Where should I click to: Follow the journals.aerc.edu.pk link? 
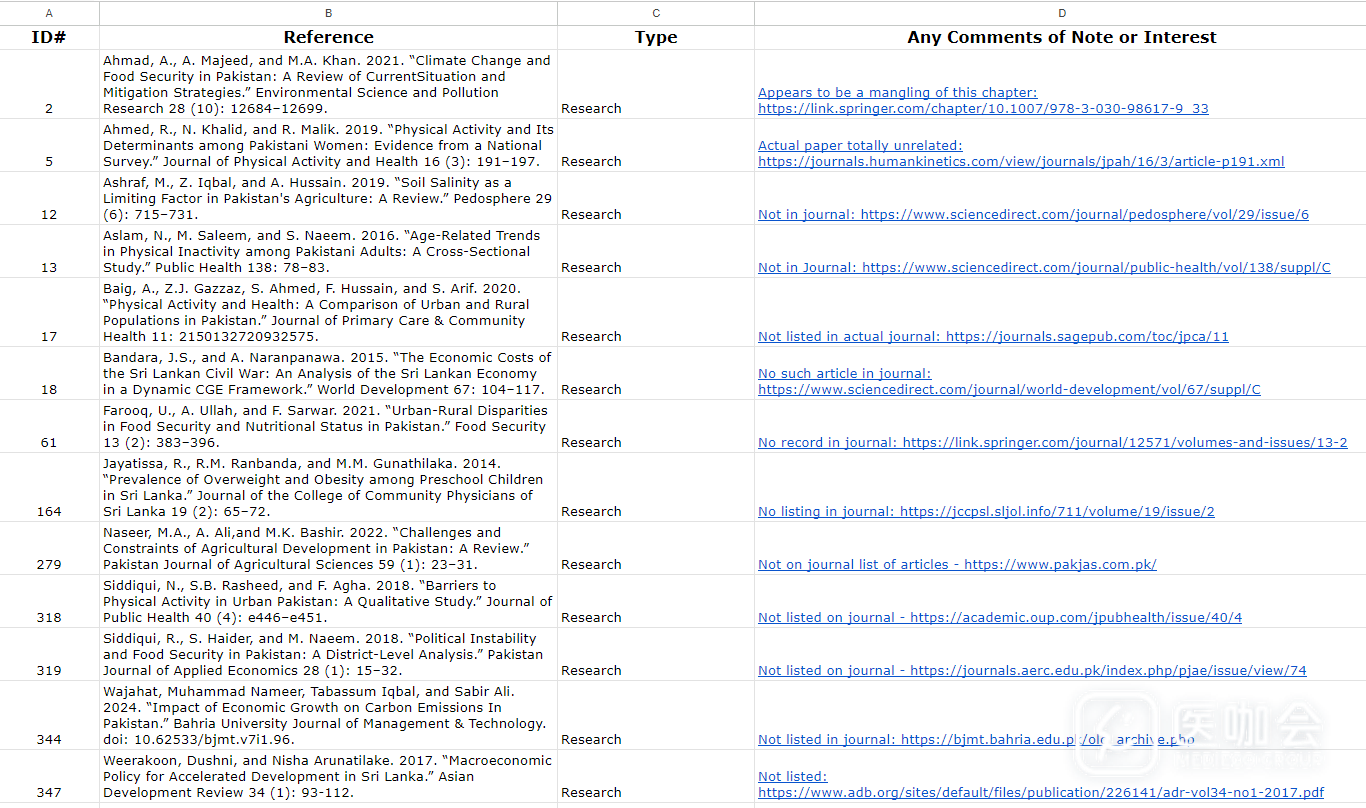pos(1032,670)
